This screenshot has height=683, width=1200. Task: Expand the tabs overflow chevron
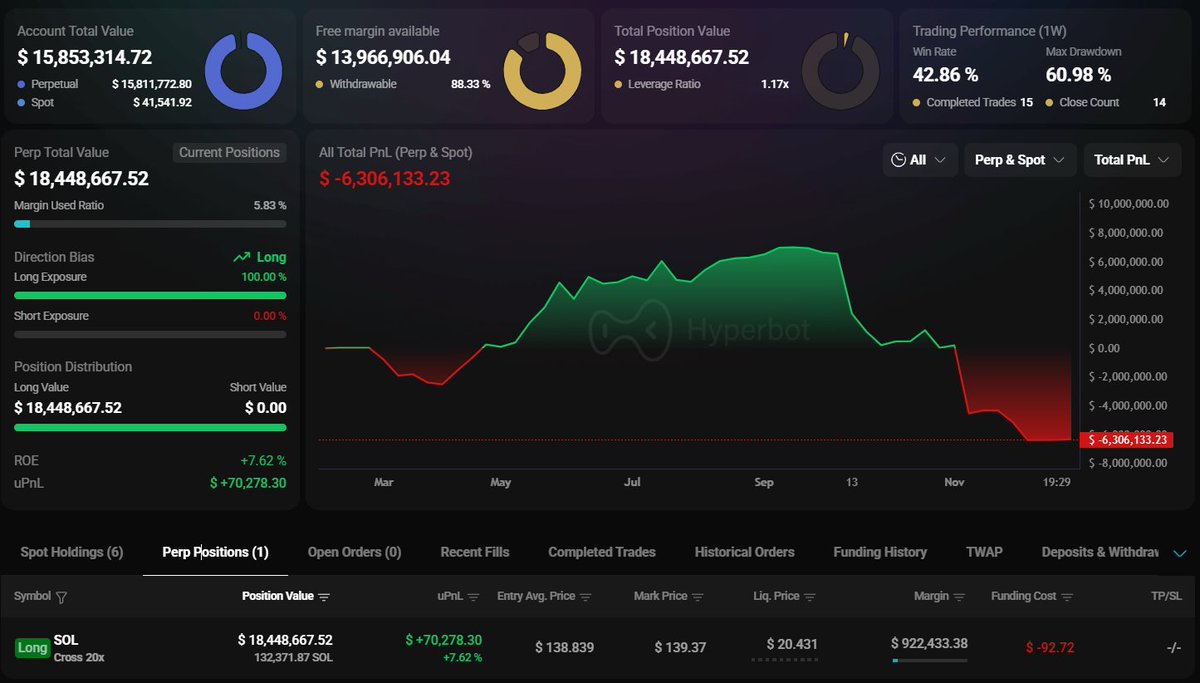(x=1180, y=553)
